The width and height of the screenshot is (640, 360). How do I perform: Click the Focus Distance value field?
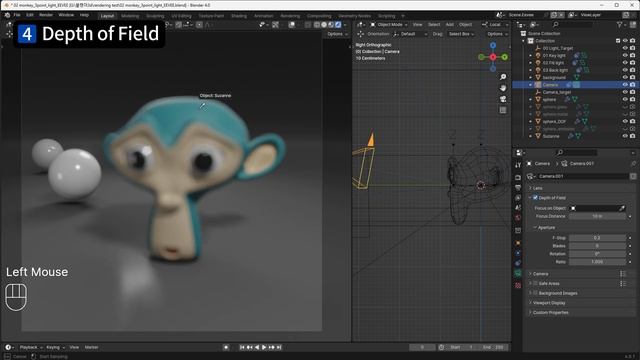coord(597,216)
